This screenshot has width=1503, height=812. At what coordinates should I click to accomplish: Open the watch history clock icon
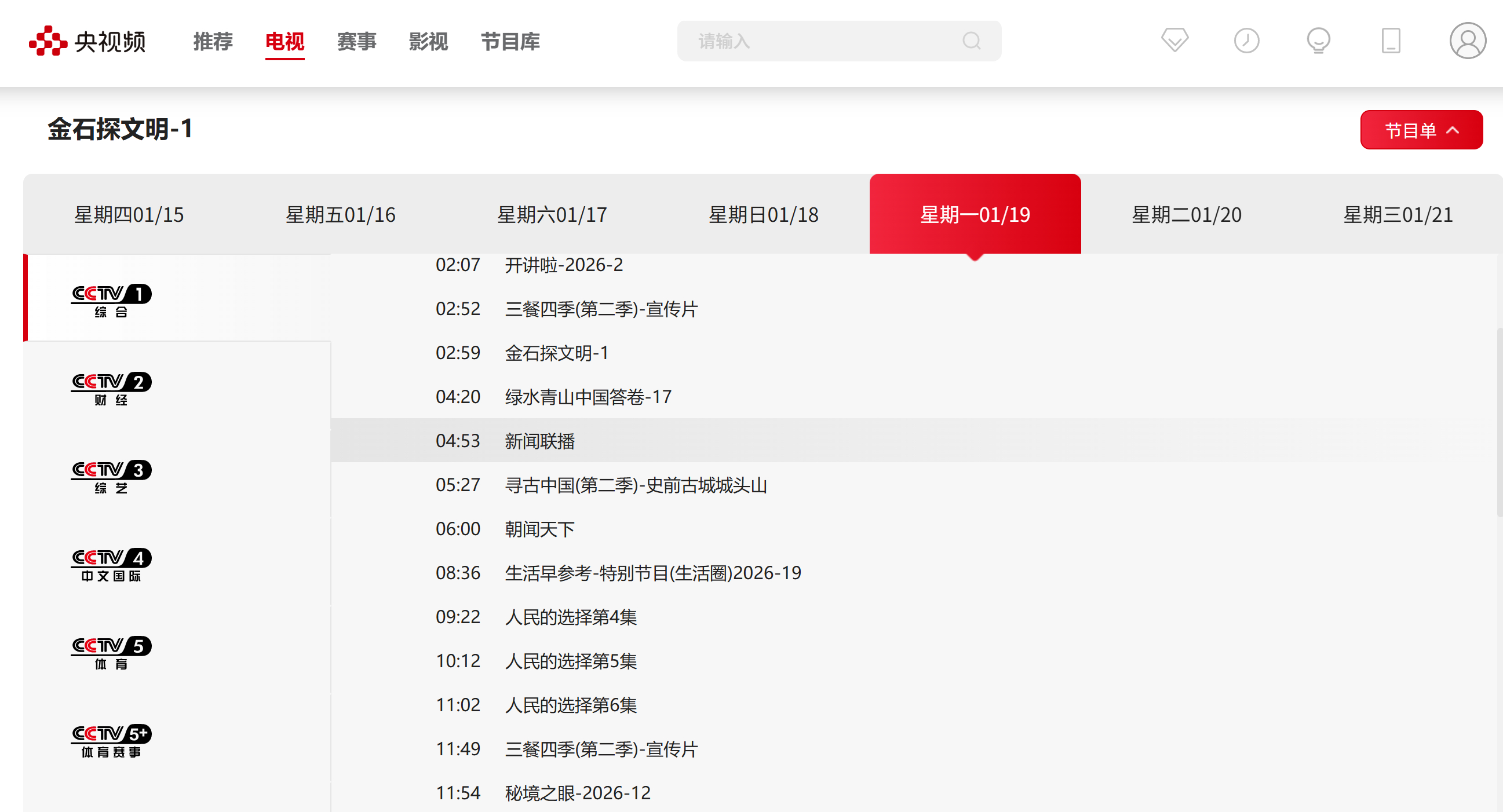pyautogui.click(x=1246, y=41)
